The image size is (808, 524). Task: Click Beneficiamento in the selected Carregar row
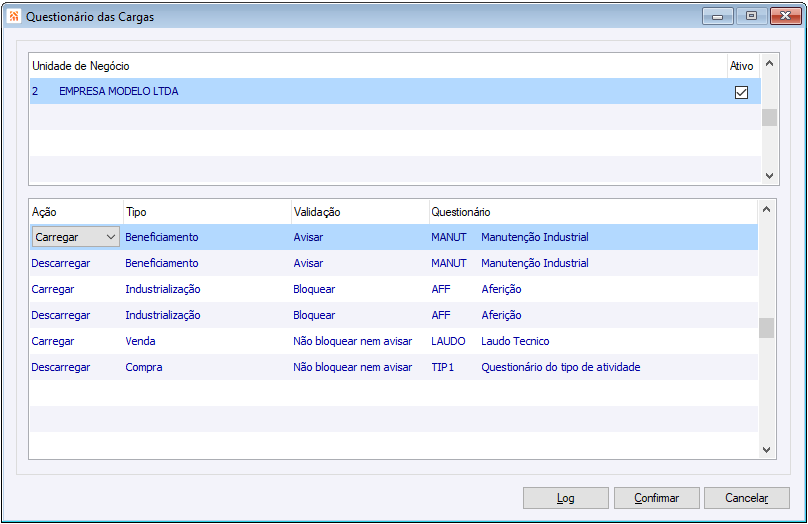coord(162,237)
